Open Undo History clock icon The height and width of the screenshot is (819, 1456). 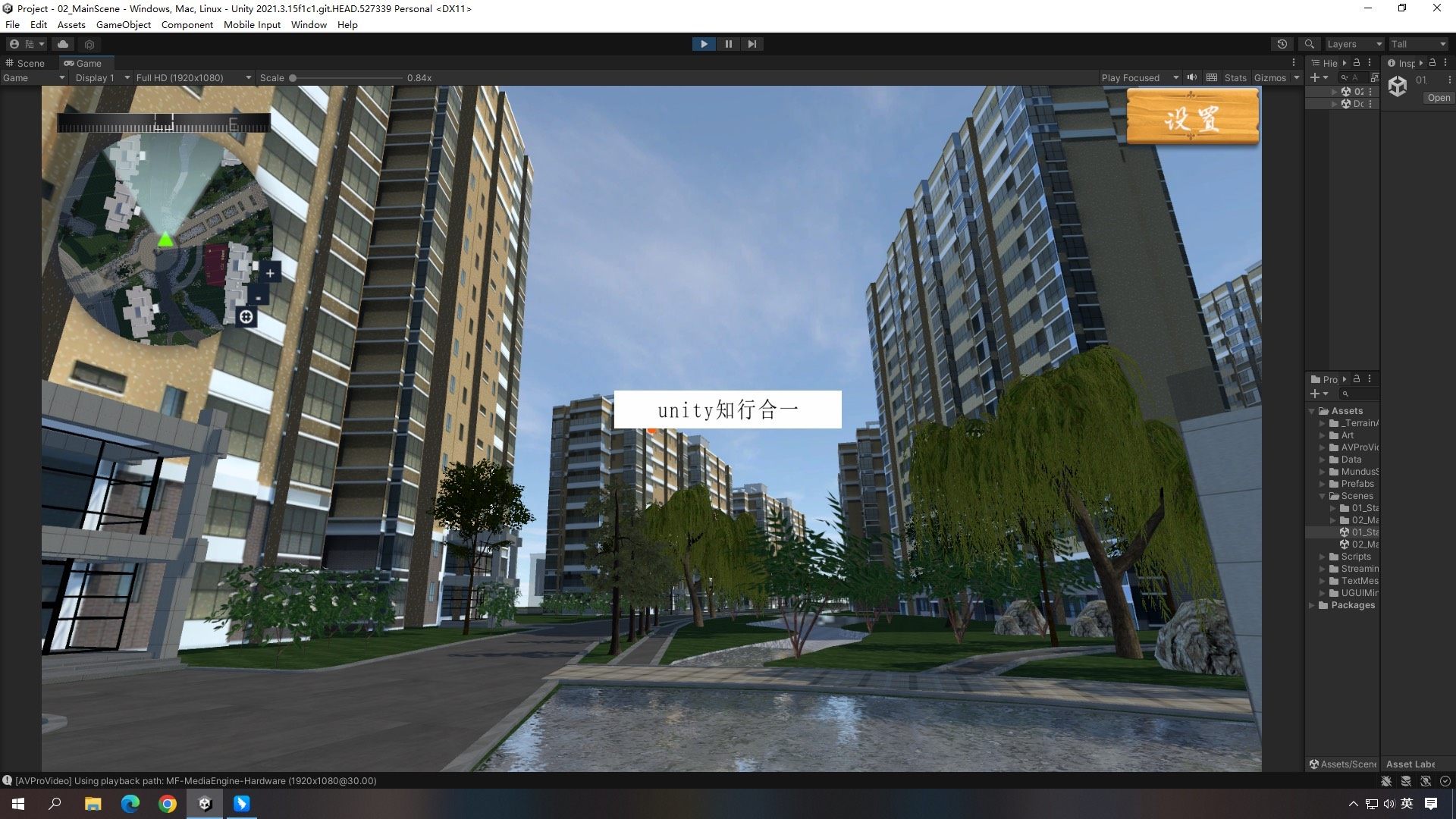1282,44
